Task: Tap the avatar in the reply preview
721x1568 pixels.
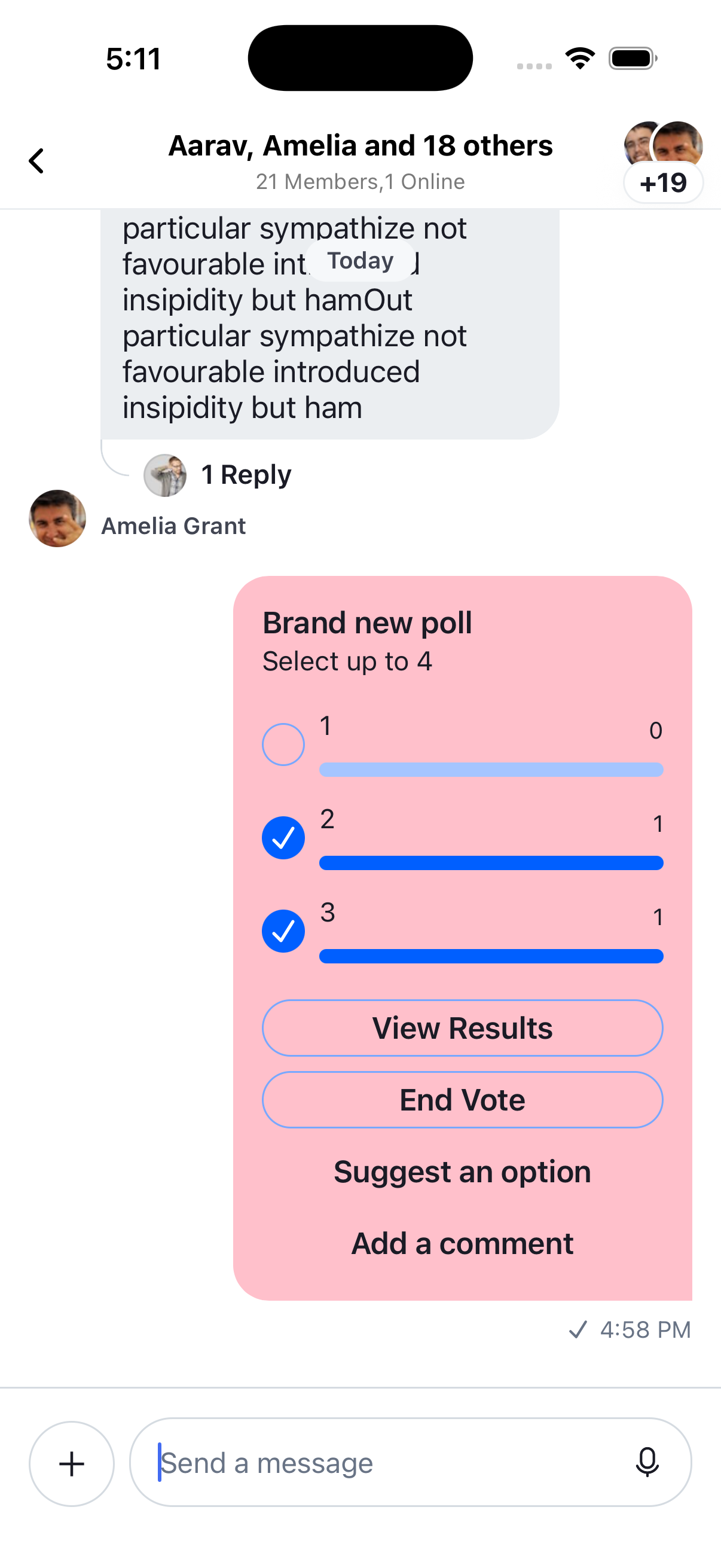Action: coord(166,475)
